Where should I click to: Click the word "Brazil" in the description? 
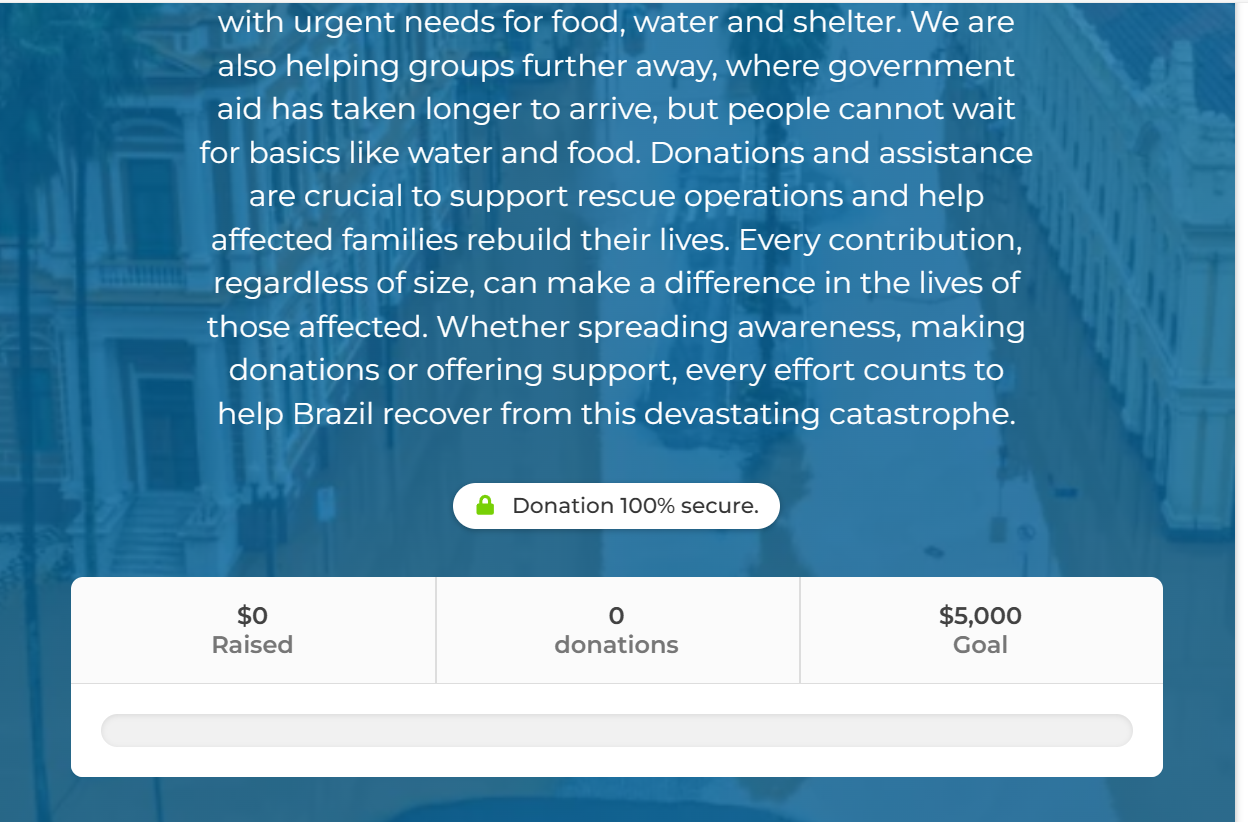coord(332,414)
